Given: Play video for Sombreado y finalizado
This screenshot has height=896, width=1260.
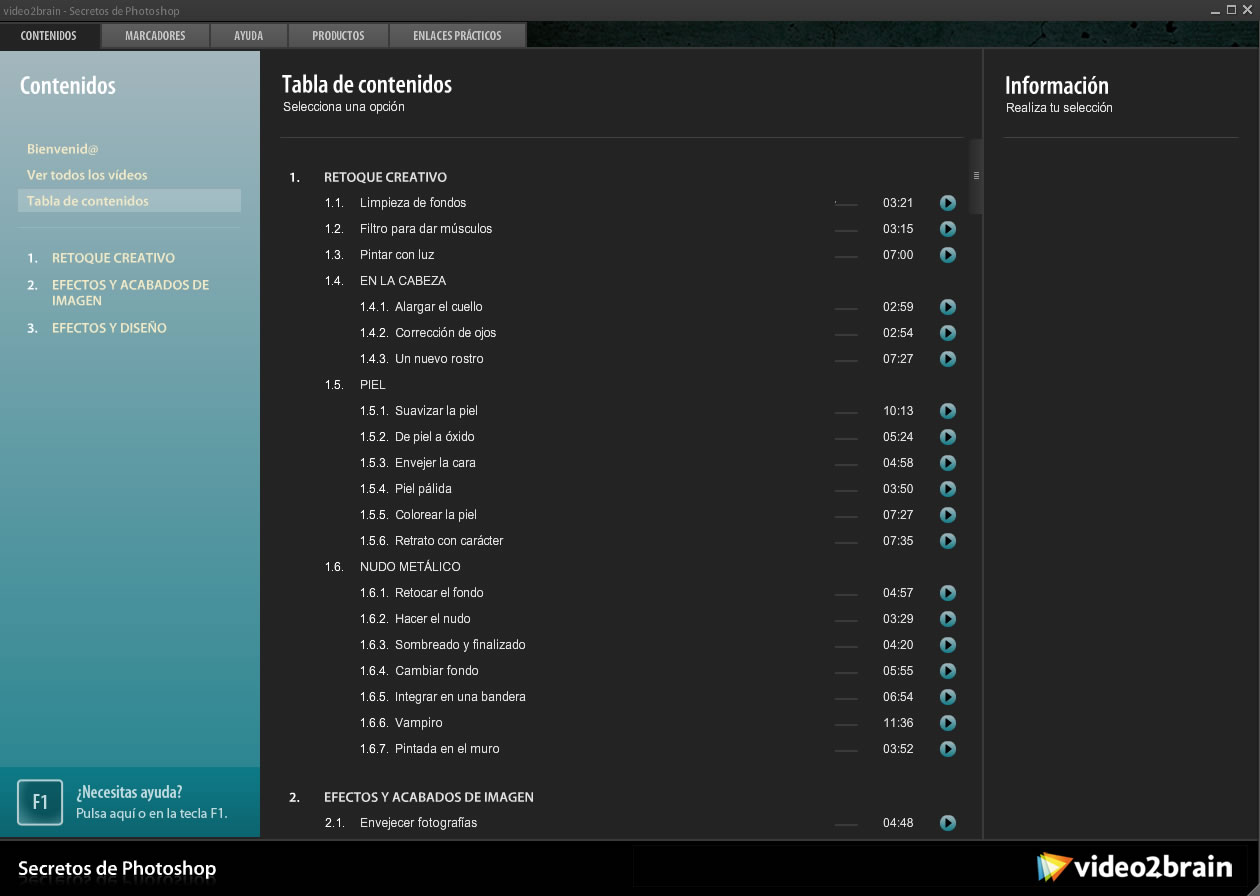Looking at the screenshot, I should coord(948,645).
